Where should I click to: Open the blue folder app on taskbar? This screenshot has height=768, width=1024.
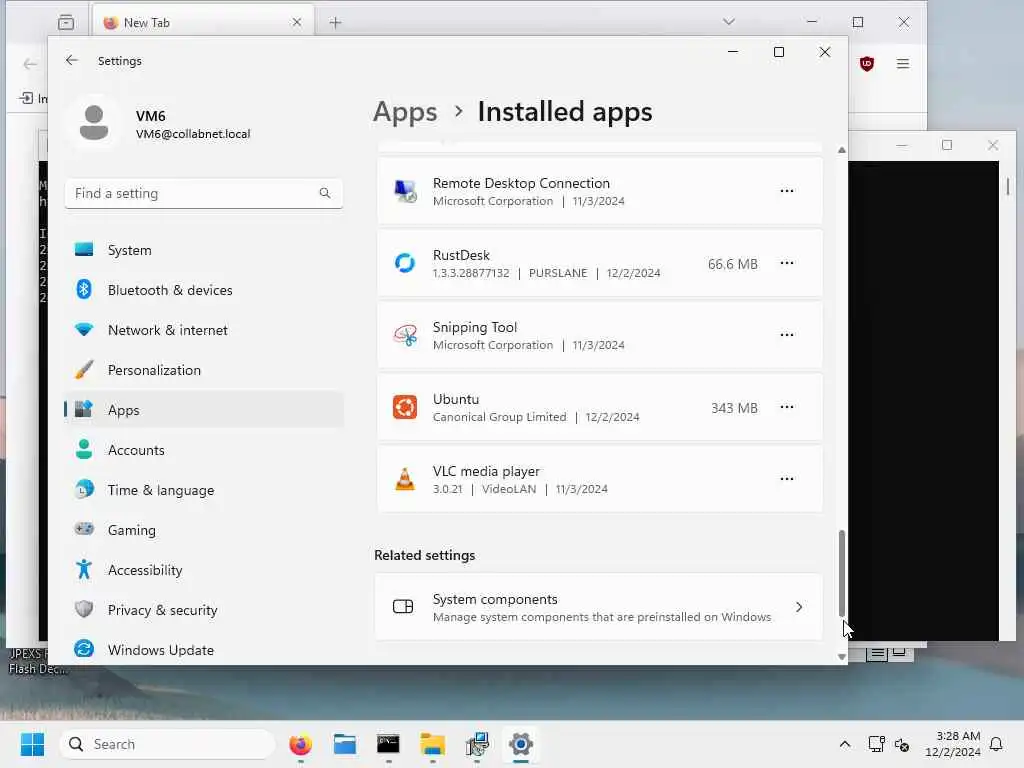(x=344, y=744)
